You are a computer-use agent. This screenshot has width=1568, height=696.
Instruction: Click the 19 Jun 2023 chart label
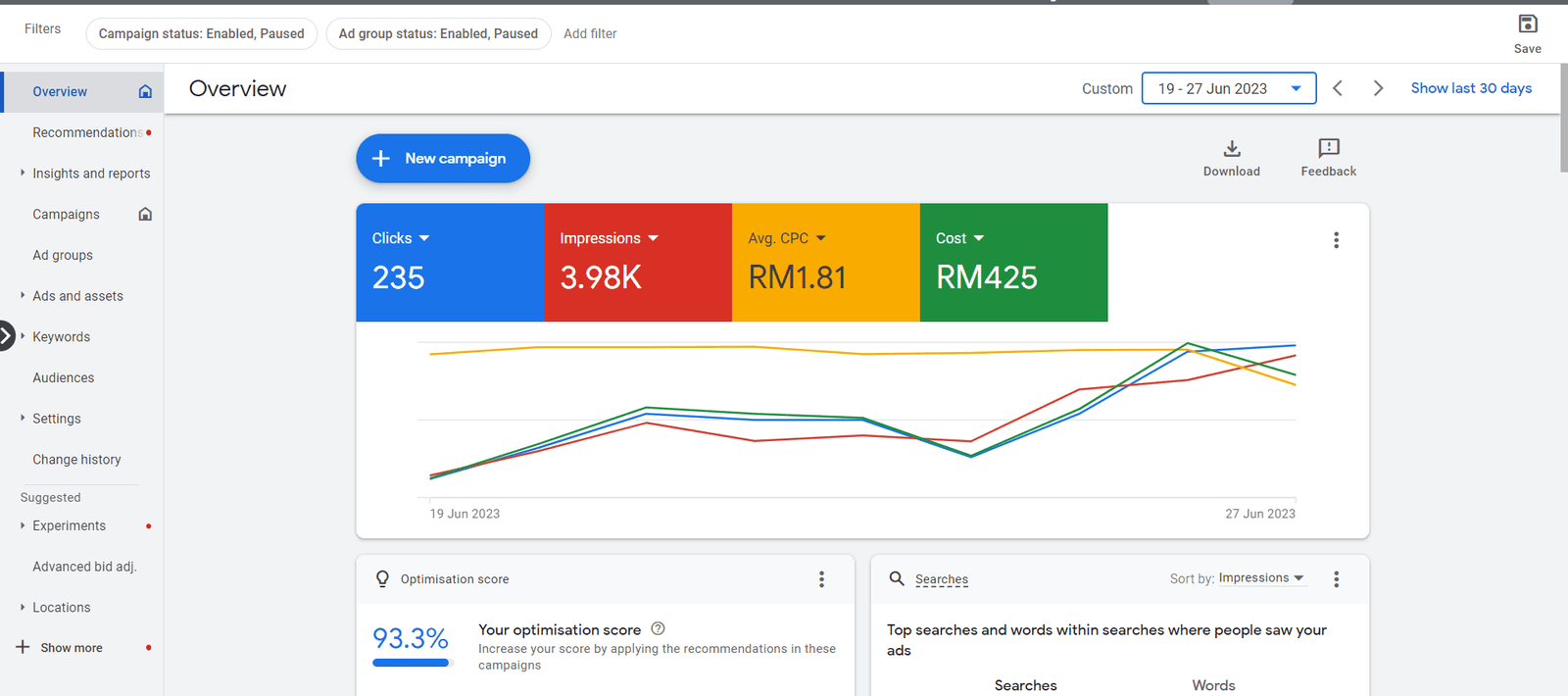(465, 514)
